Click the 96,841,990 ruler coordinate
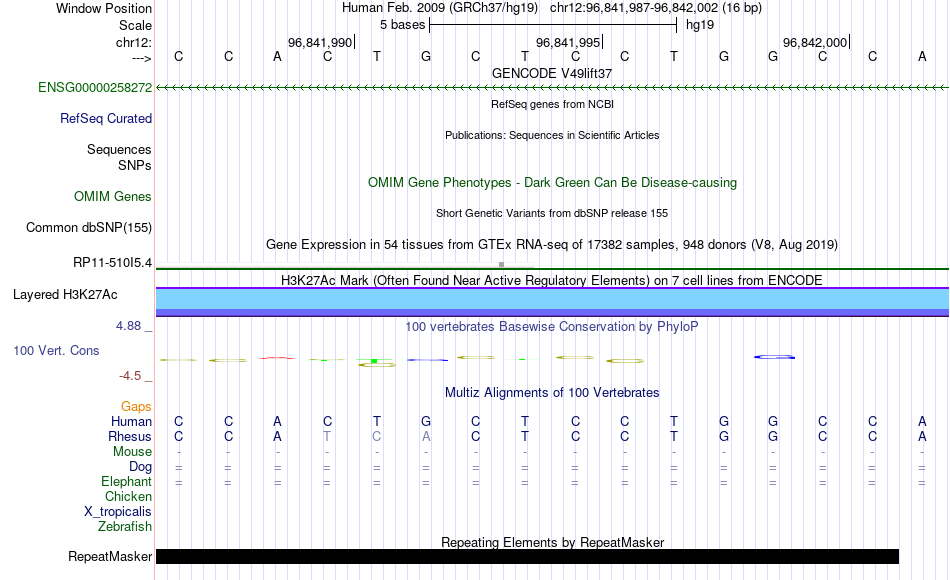 coord(320,42)
